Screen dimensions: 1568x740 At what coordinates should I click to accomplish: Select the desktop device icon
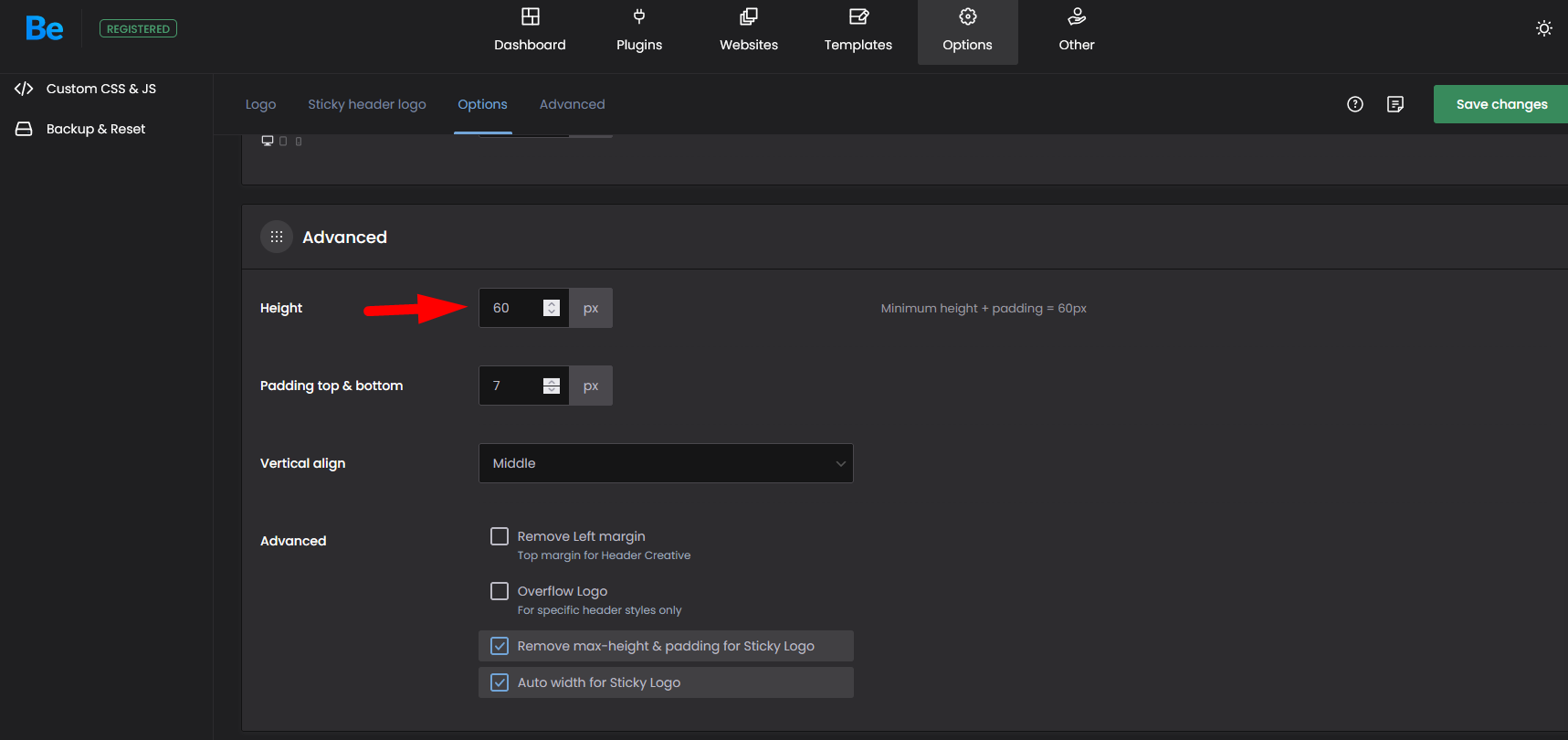[268, 141]
